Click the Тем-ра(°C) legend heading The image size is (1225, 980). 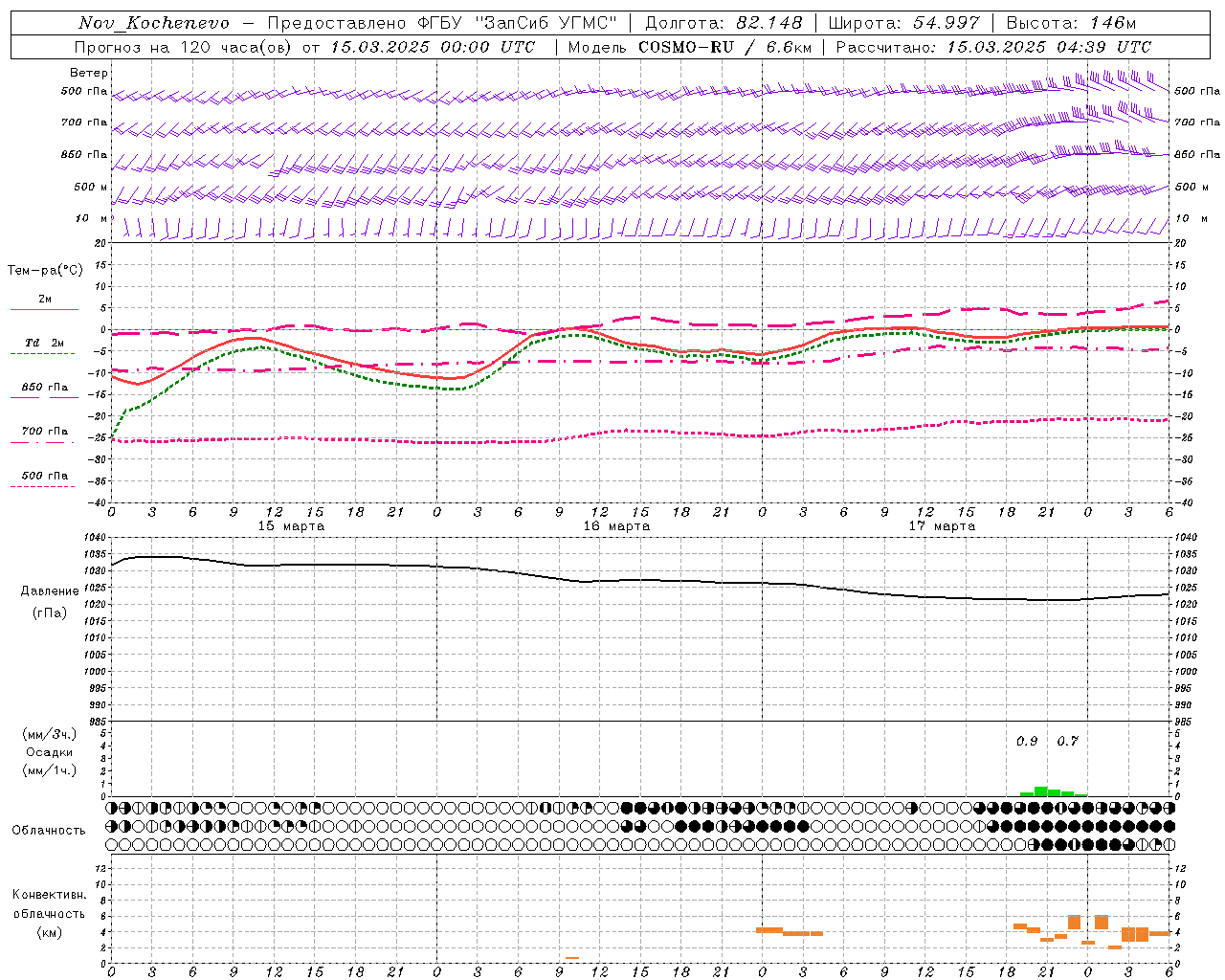click(x=45, y=271)
